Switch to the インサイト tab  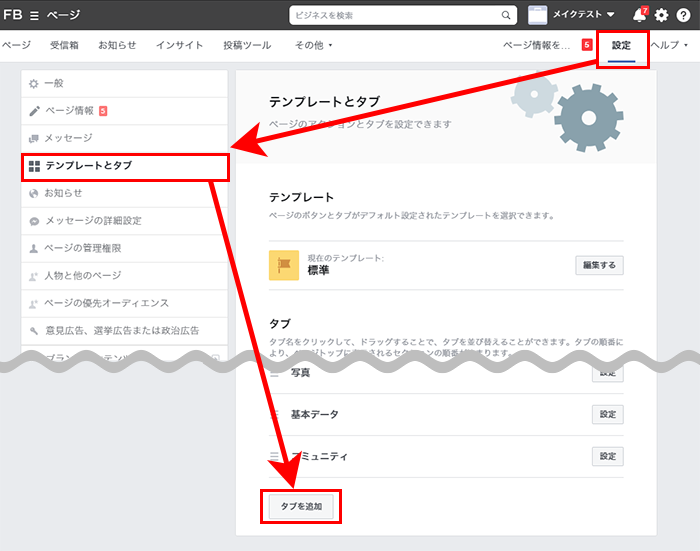coord(179,45)
